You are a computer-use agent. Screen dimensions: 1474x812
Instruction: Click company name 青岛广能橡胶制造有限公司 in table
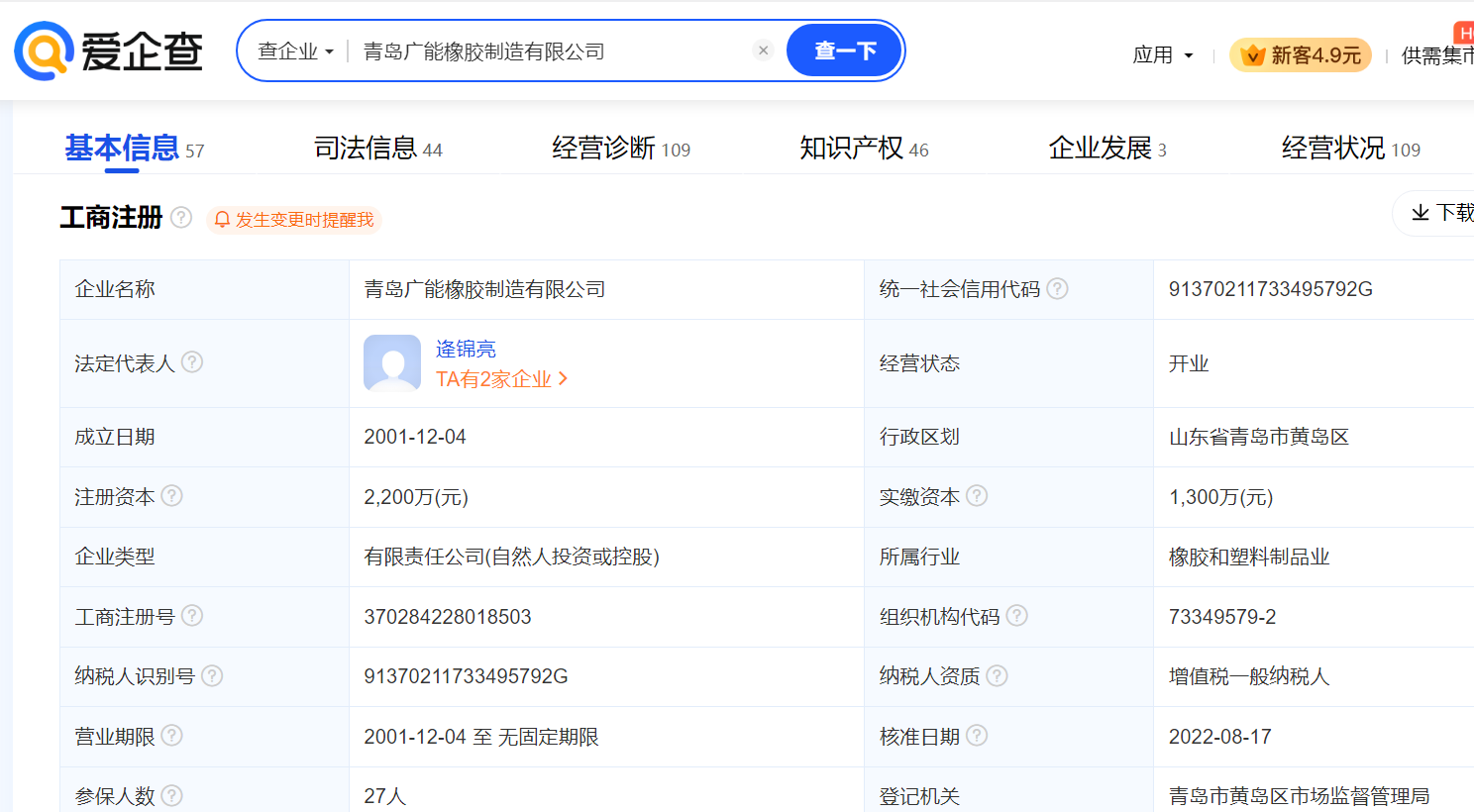tap(484, 289)
